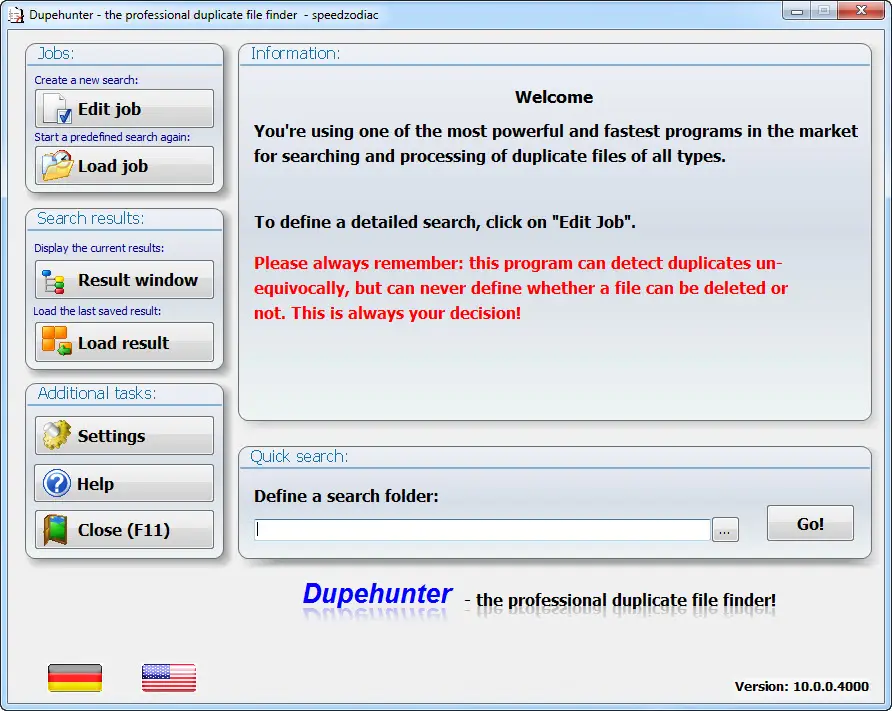Image resolution: width=892 pixels, height=711 pixels.
Task: Show the Result window
Action: tap(124, 280)
